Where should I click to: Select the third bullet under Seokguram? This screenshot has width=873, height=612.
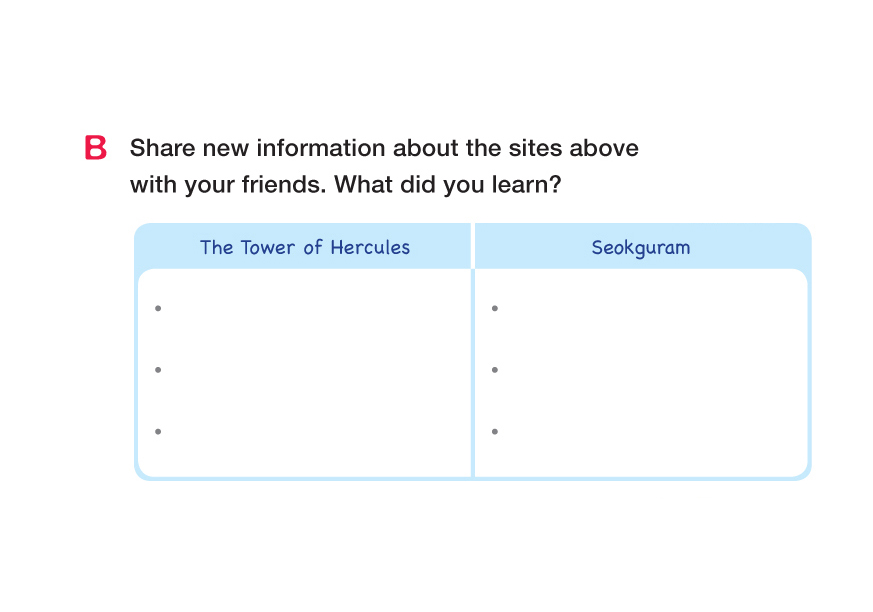[494, 432]
